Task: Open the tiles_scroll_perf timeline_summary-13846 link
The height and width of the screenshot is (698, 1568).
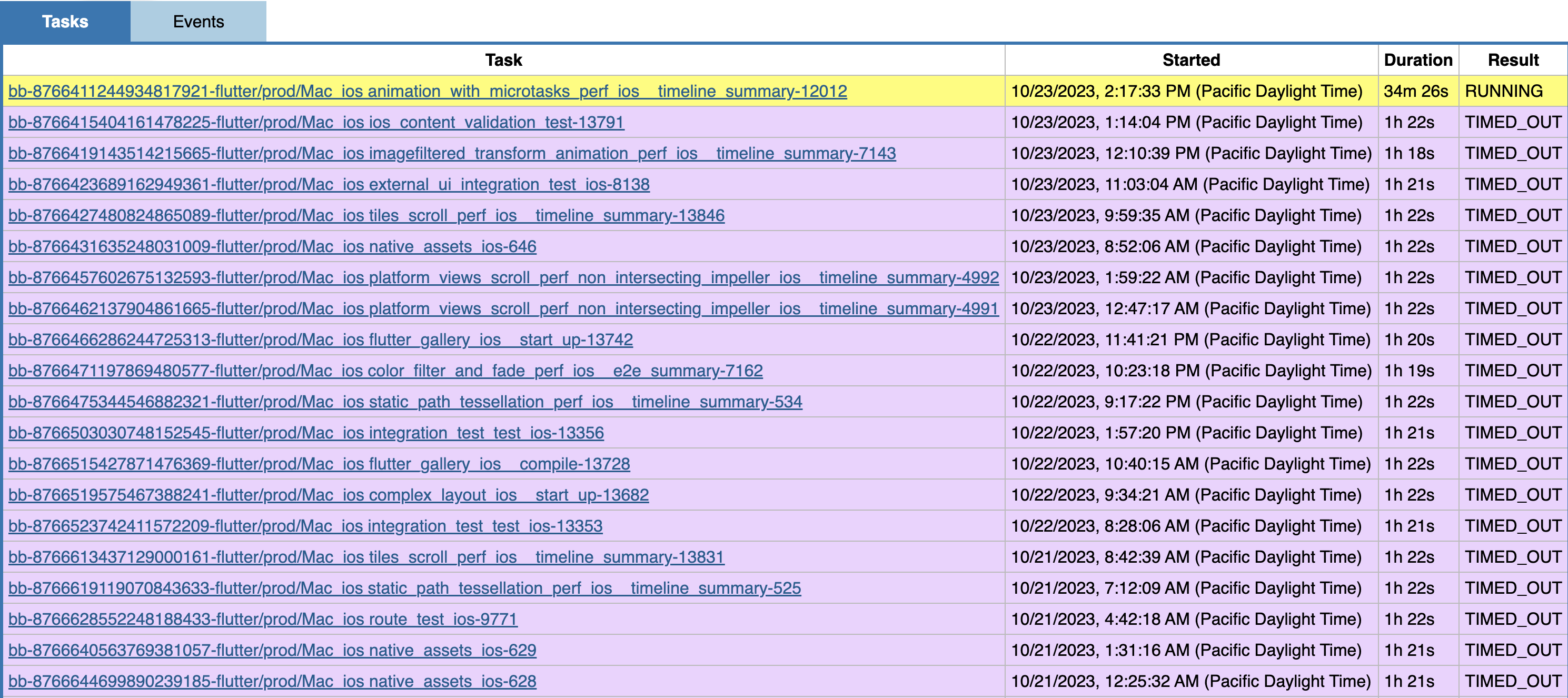Action: point(366,215)
